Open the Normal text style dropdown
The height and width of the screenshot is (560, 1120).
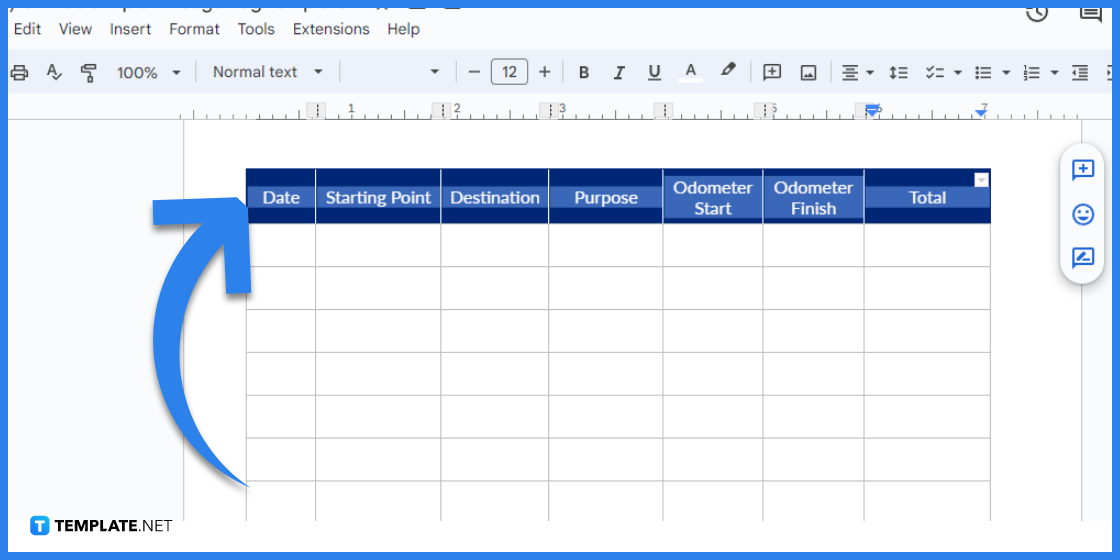(268, 72)
